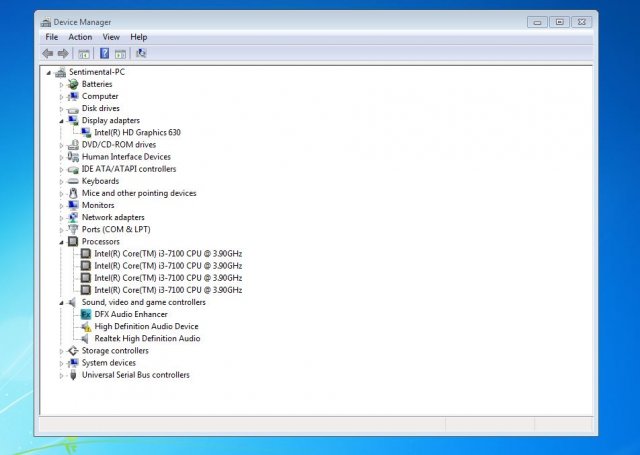Open the Action menu
640x455 pixels.
point(80,37)
